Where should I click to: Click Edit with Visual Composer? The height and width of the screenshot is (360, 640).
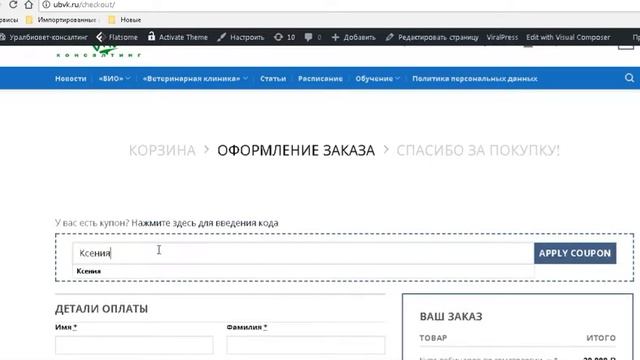[x=568, y=37]
